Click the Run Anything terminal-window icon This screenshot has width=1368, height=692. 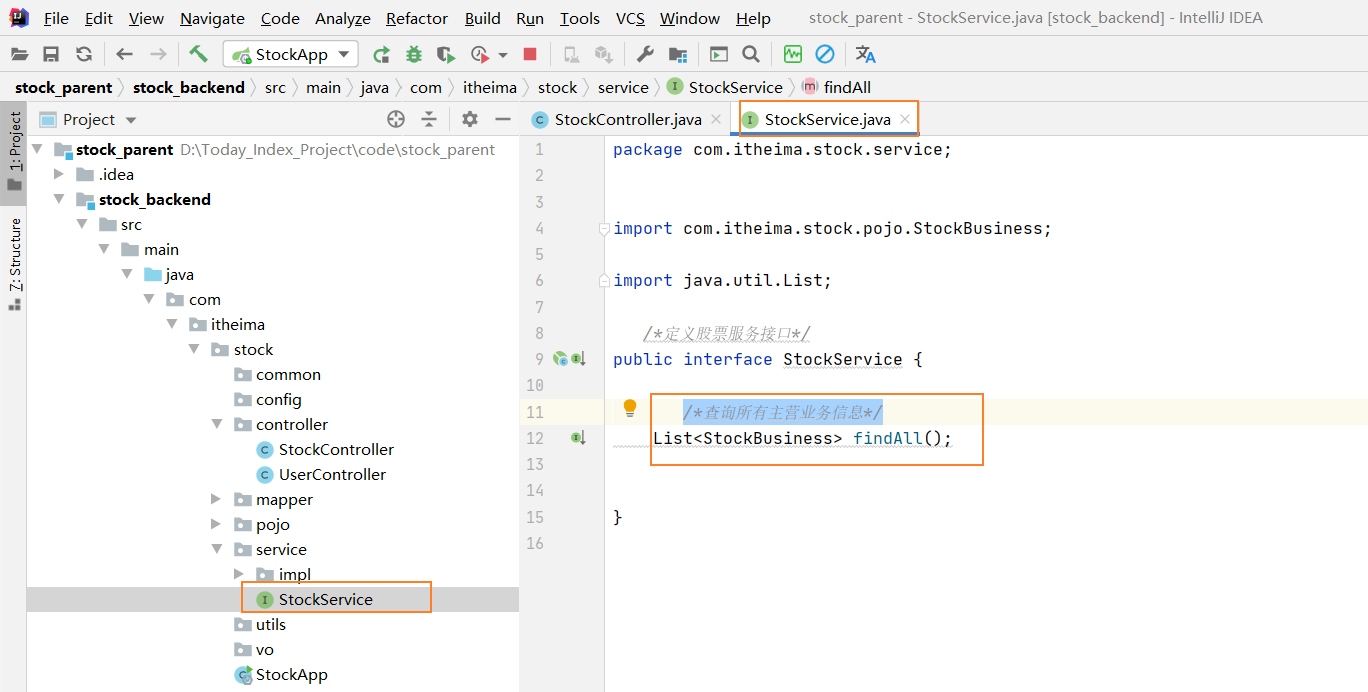(719, 54)
